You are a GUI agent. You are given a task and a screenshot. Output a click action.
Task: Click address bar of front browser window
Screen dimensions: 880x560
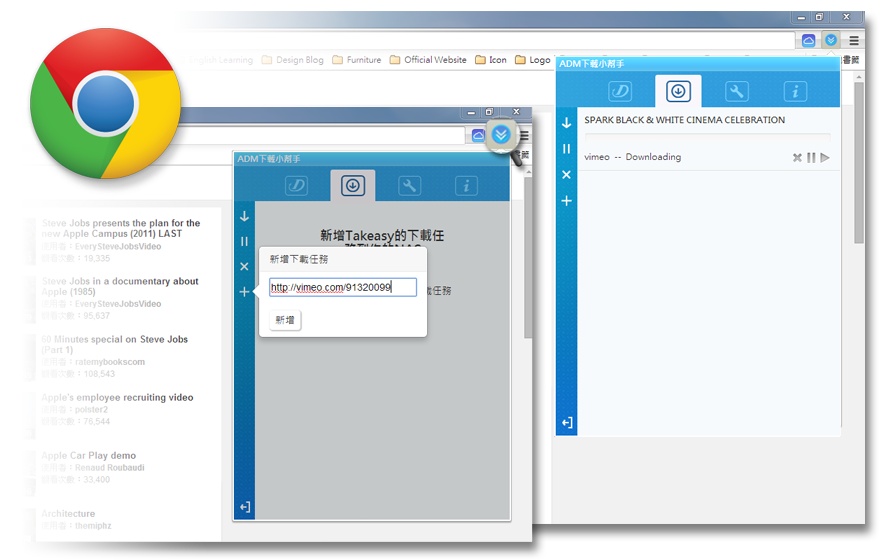click(323, 136)
